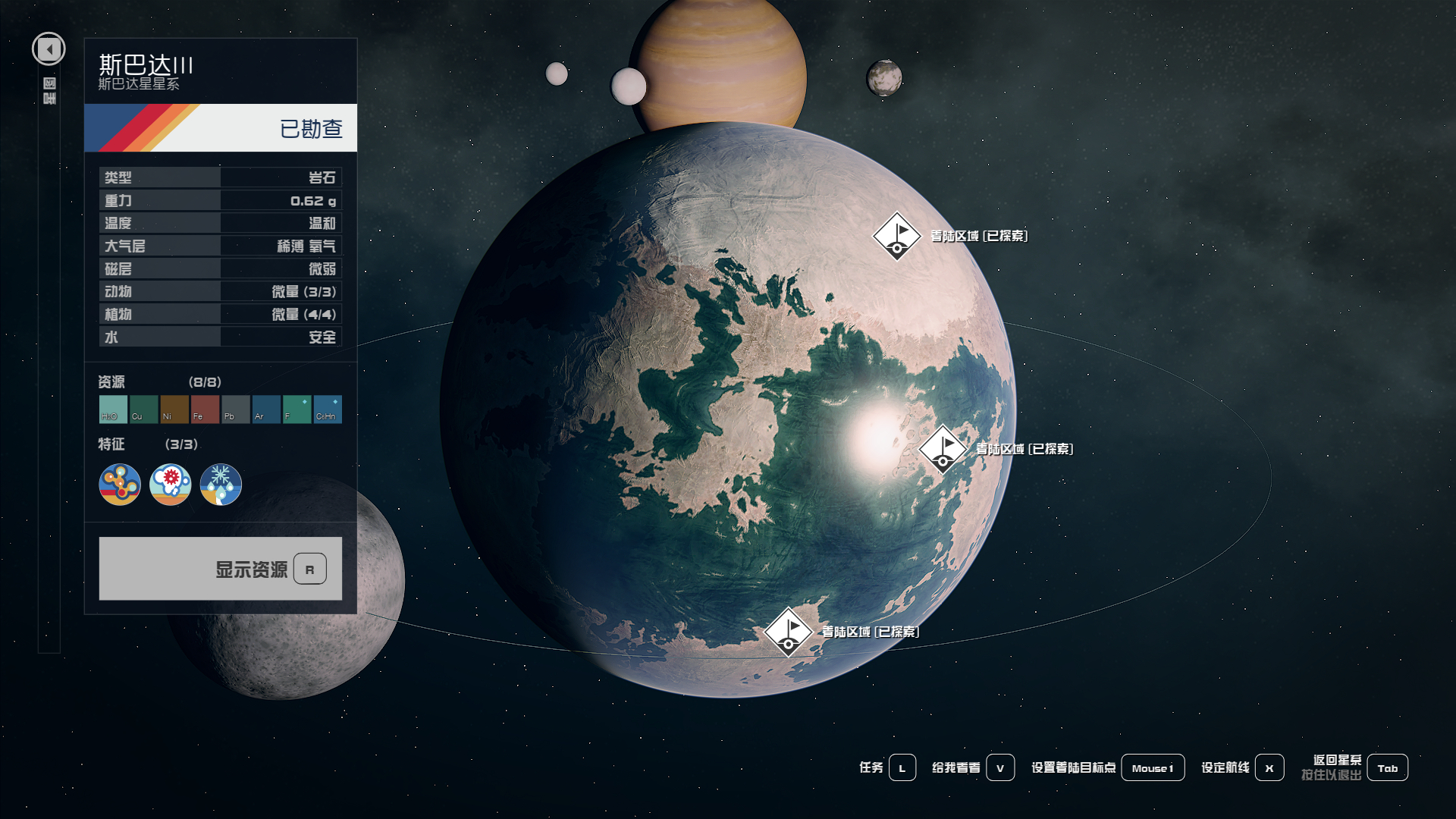Select the Fe iron resource tile

[x=205, y=409]
